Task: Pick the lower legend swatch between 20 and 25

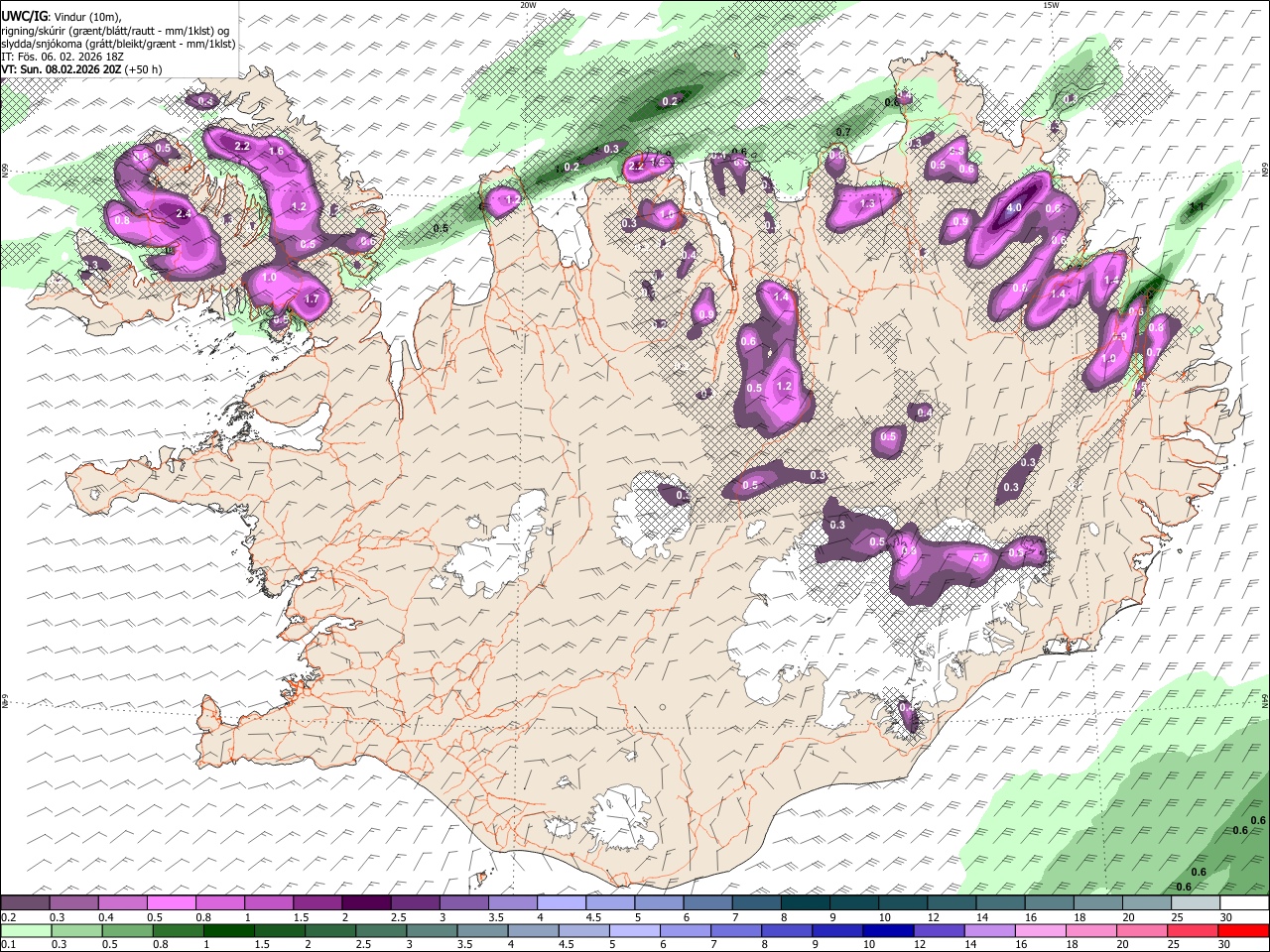Action: coord(1141,931)
